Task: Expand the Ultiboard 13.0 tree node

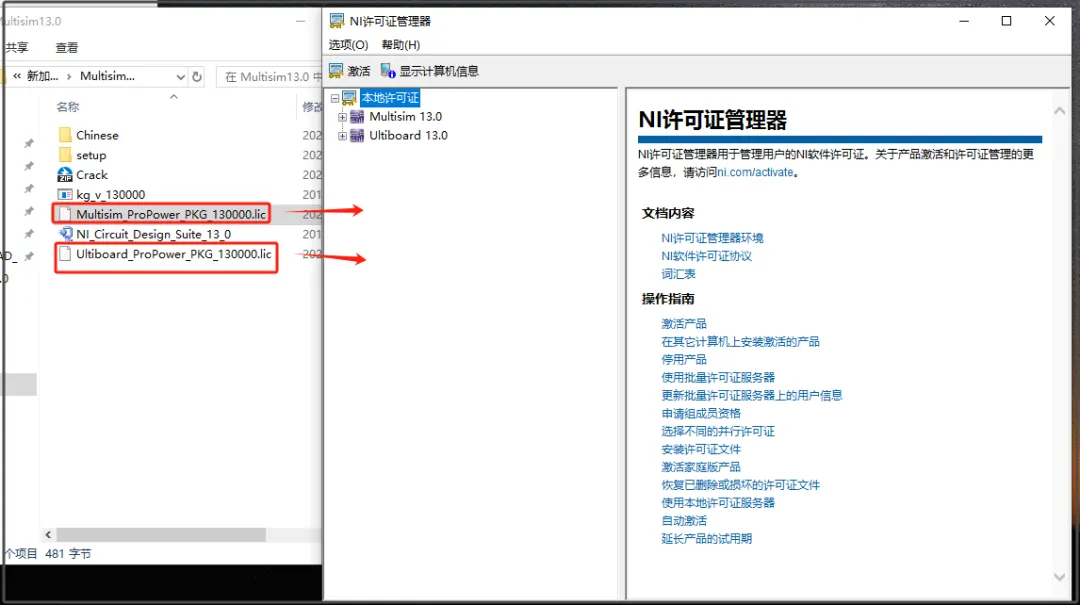Action: click(342, 136)
